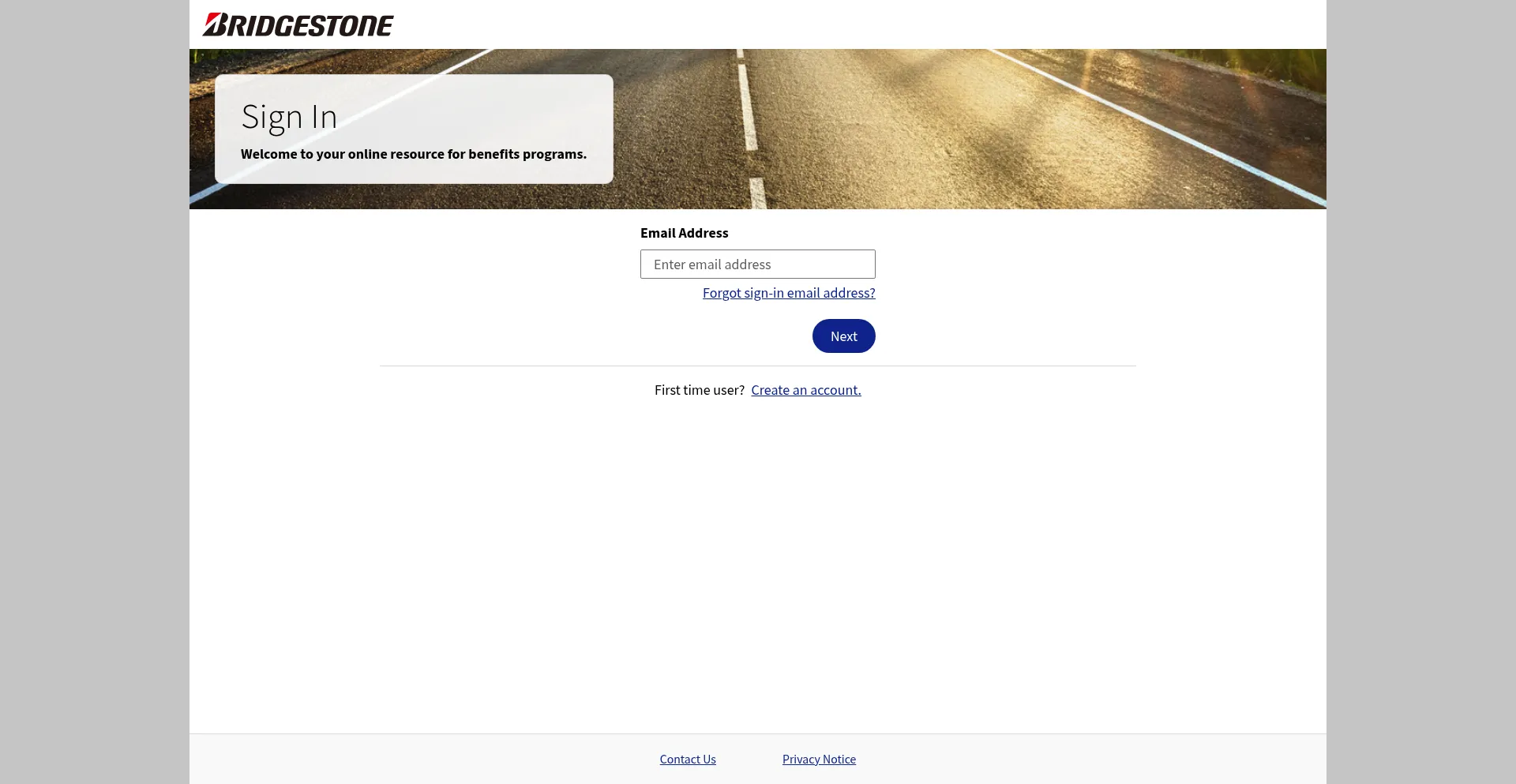The image size is (1516, 784).
Task: Open Forgot sign-in email address link
Action: [788, 293]
